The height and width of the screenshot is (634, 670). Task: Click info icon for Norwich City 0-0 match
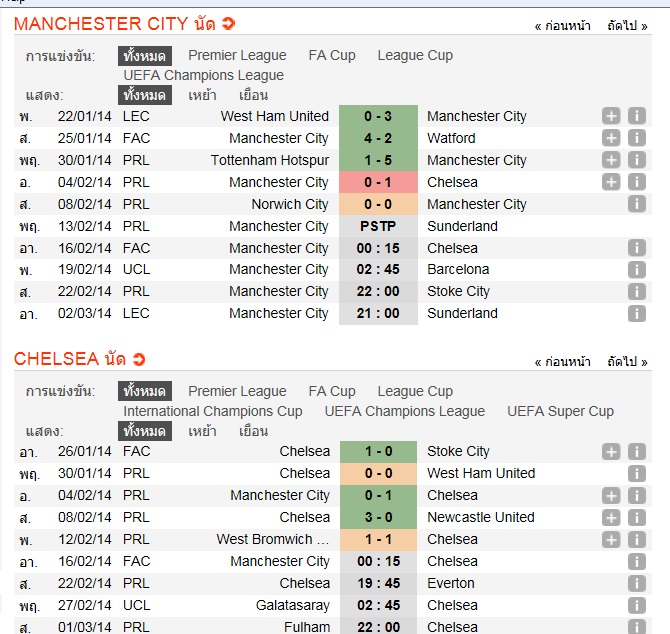(x=637, y=204)
